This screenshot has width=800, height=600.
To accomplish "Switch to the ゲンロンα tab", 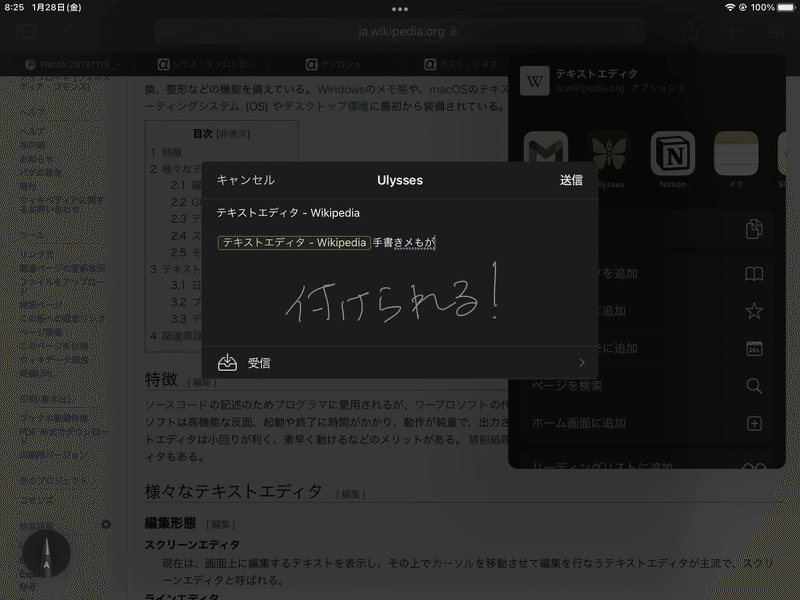I will point(333,64).
